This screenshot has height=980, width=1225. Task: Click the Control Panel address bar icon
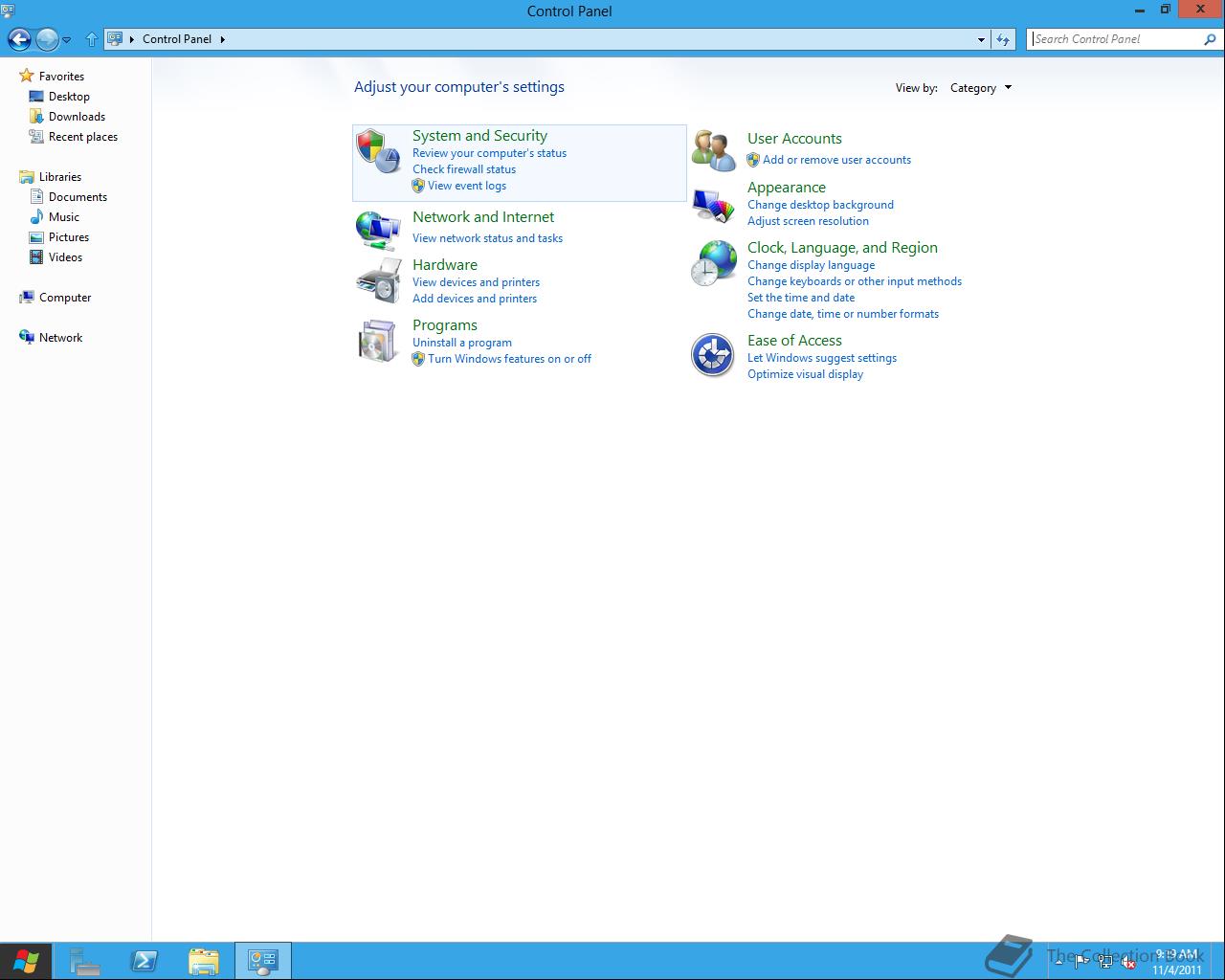point(115,39)
